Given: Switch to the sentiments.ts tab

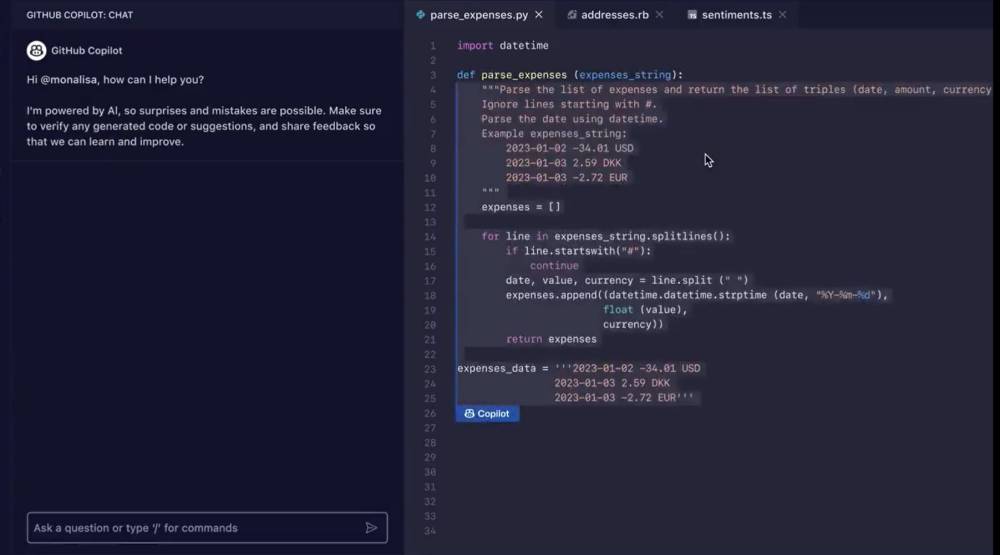Looking at the screenshot, I should click(x=736, y=15).
